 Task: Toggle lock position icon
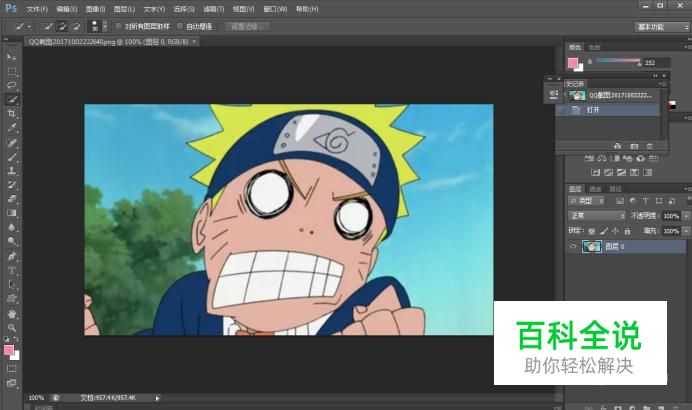[615, 230]
